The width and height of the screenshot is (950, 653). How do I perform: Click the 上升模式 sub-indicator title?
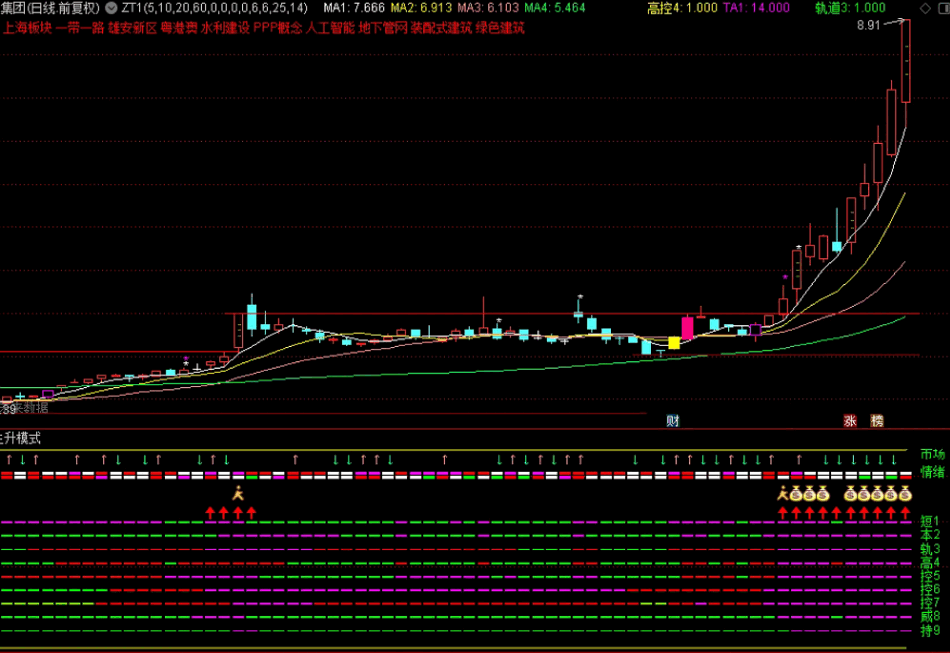pos(21,438)
